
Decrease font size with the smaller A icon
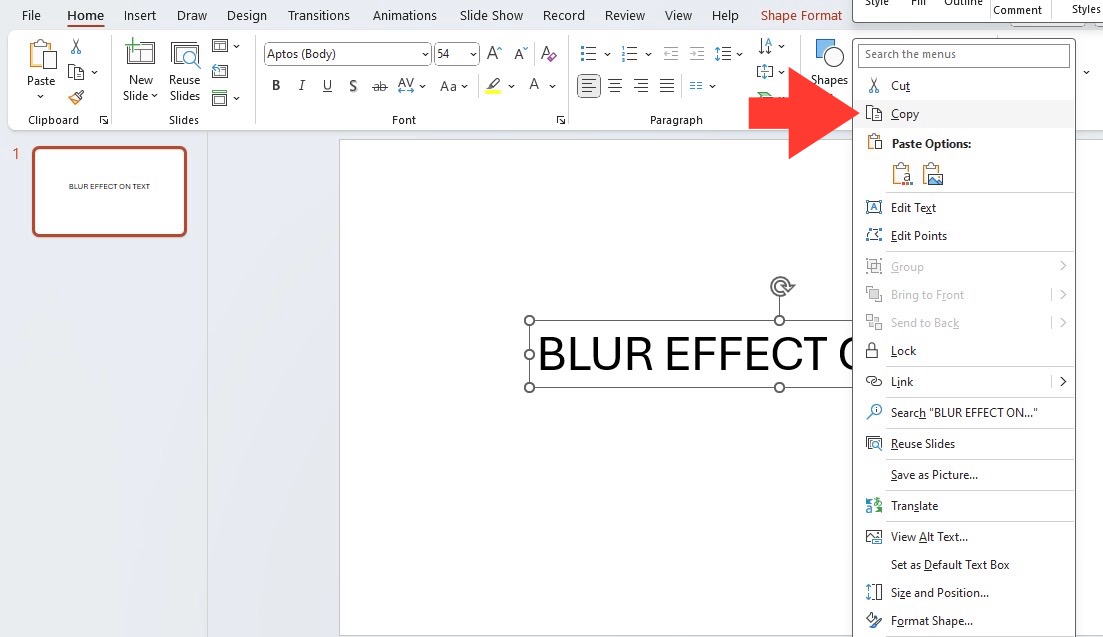click(x=521, y=53)
